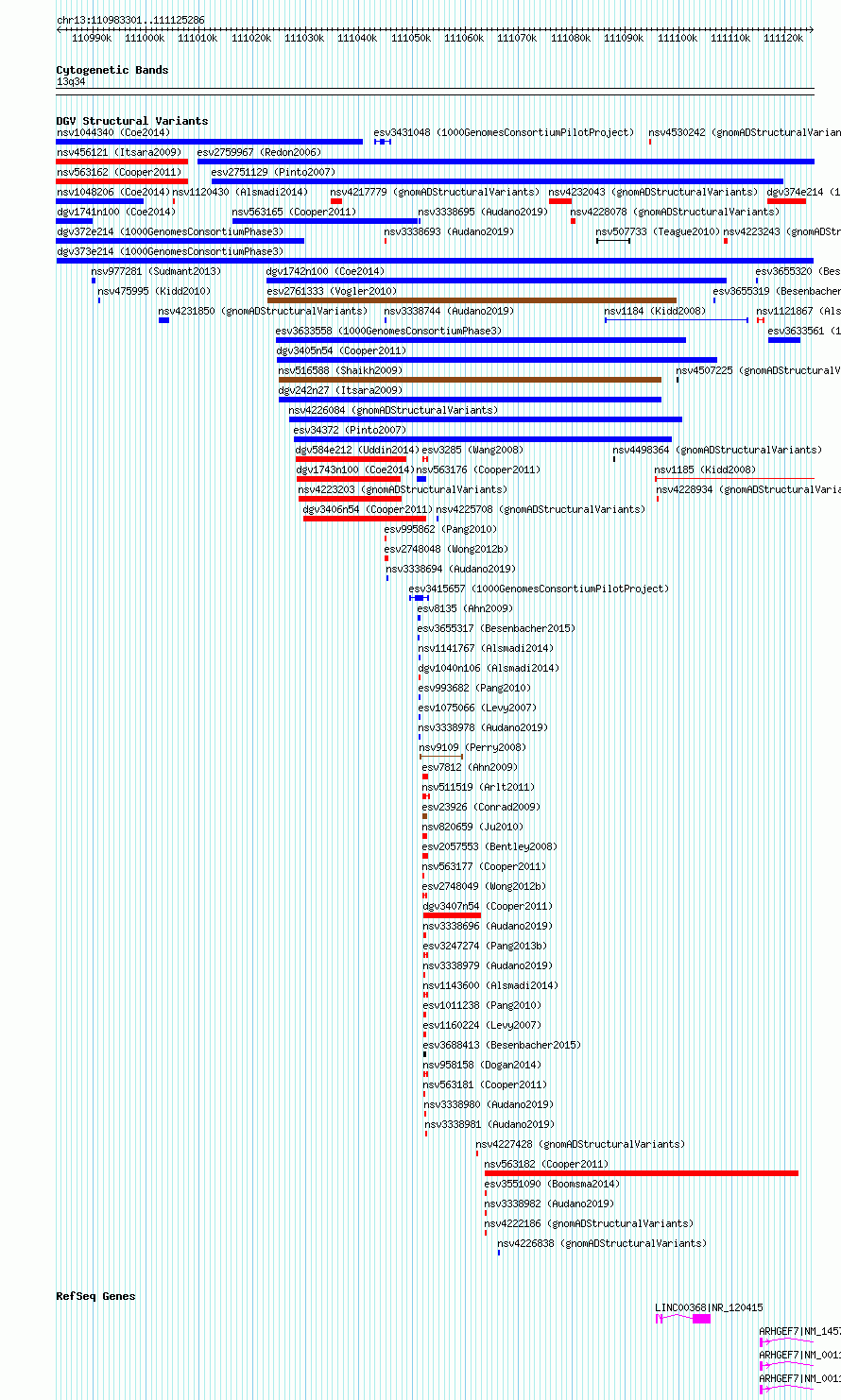Open nsv4217779 gnomAD variant label
This screenshot has height=1400, width=841.
coord(435,192)
